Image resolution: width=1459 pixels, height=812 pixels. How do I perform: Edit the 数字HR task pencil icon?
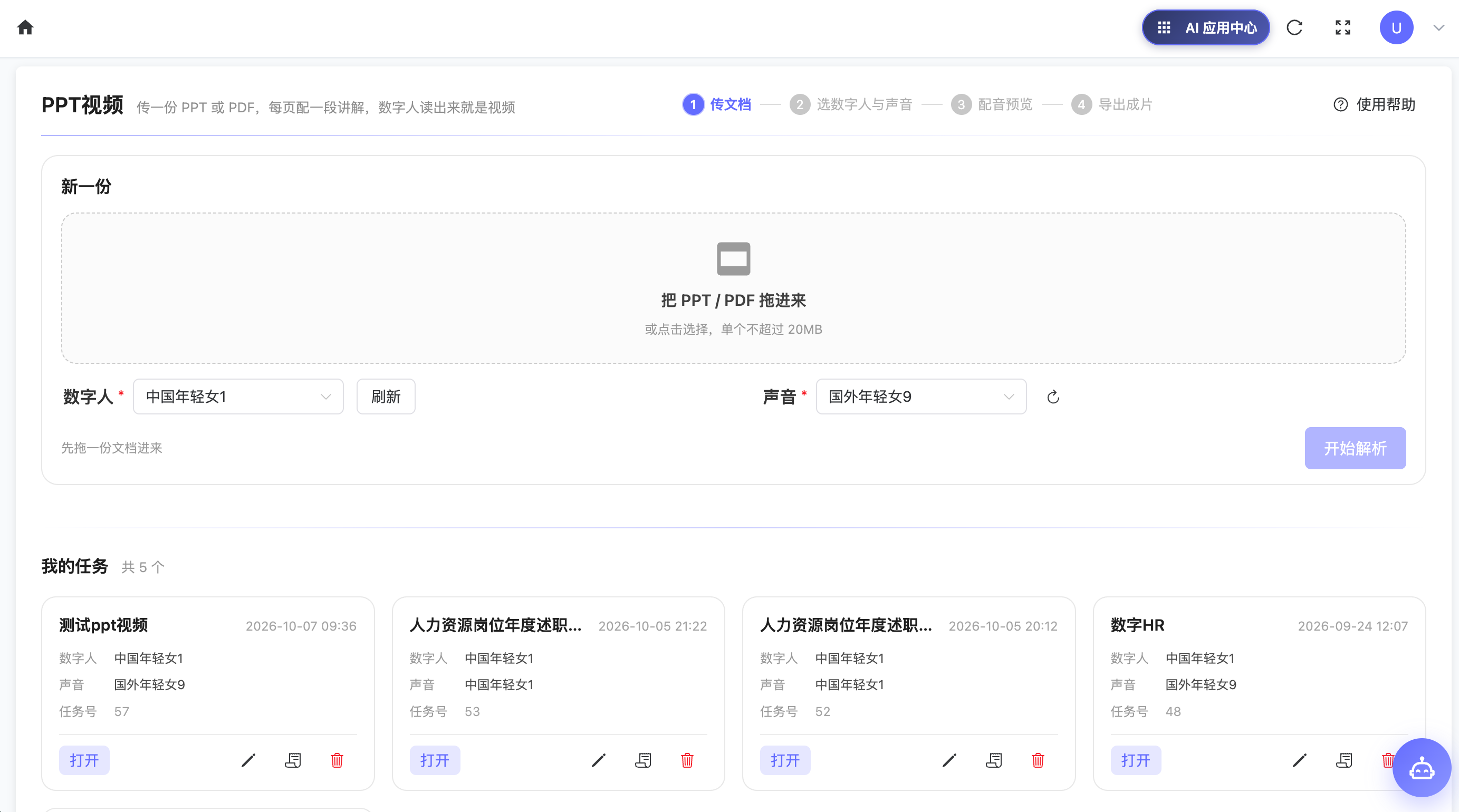click(1299, 760)
